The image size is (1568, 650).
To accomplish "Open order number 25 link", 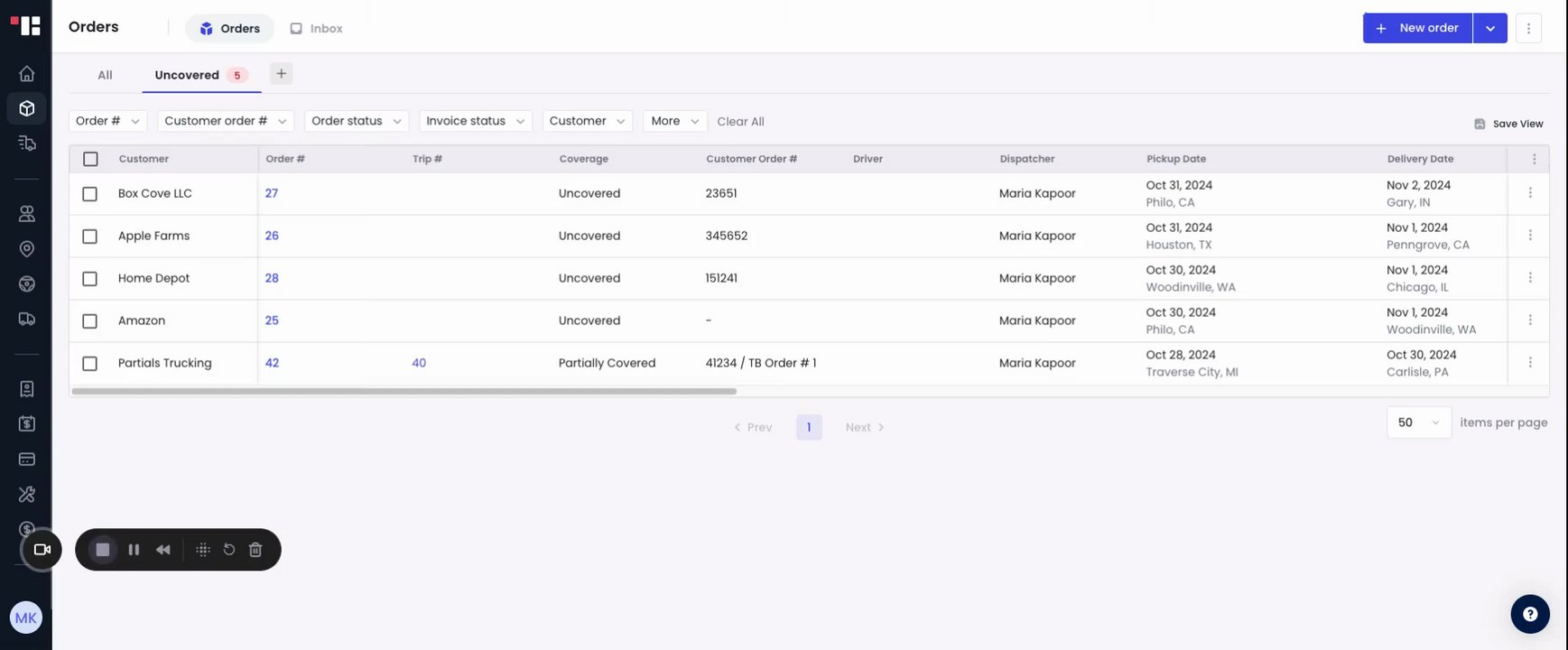I will point(272,320).
